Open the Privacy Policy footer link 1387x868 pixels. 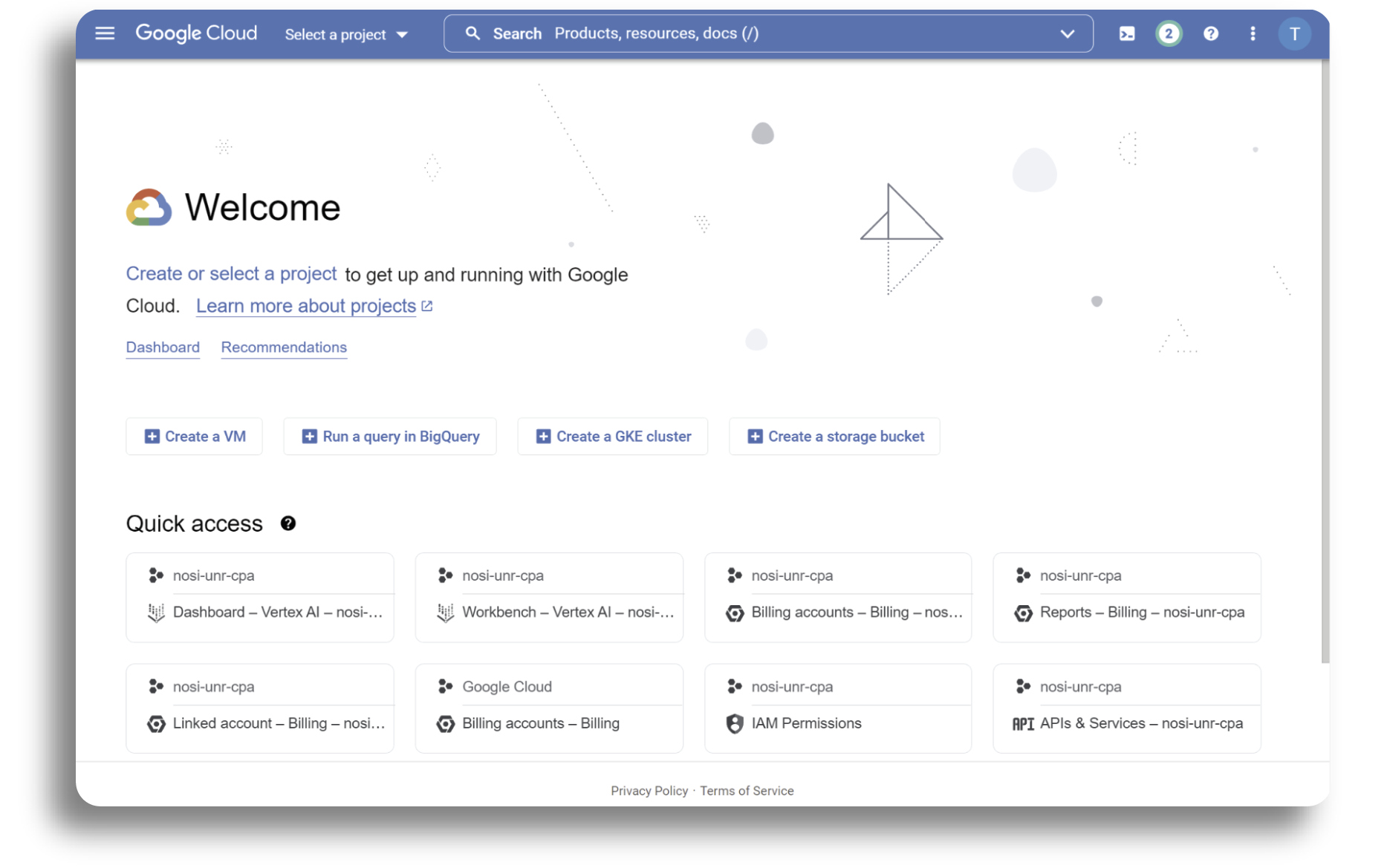(649, 791)
